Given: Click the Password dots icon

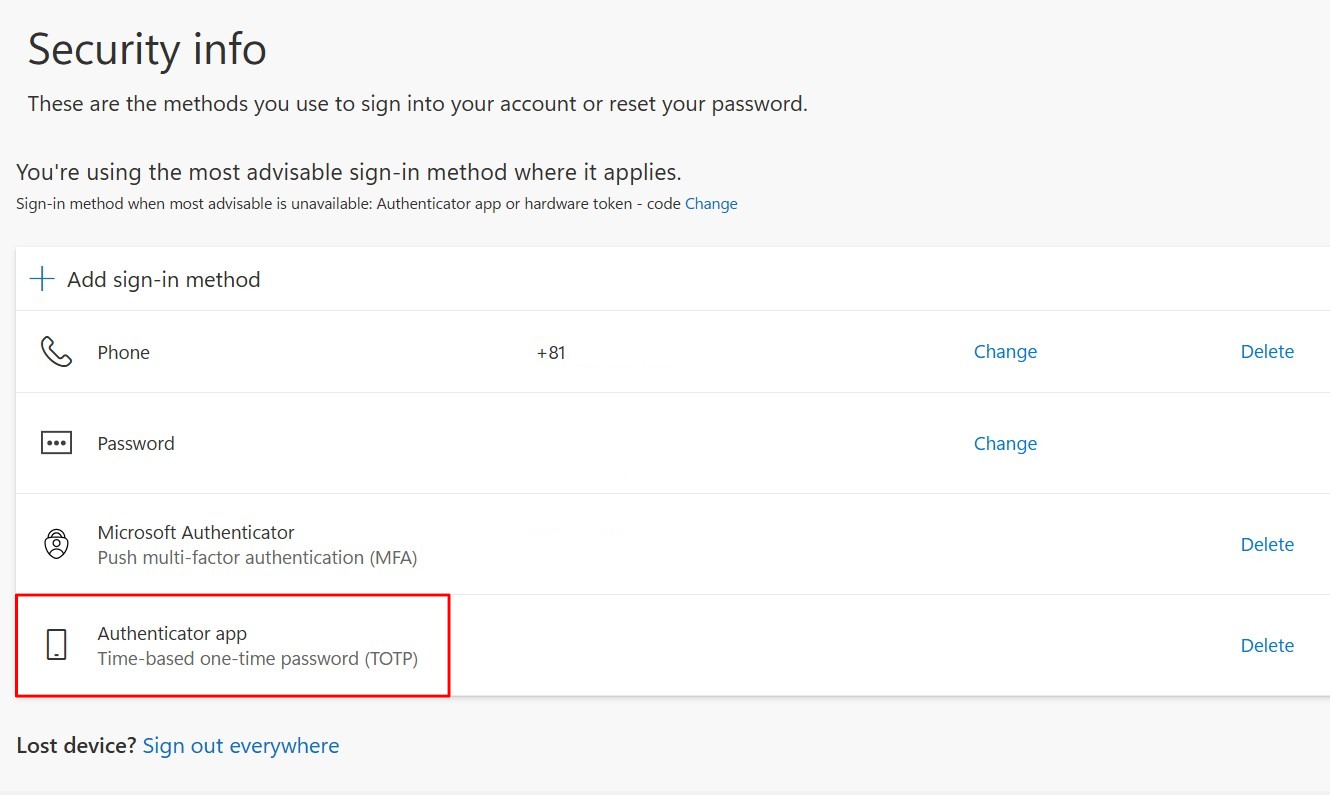Looking at the screenshot, I should point(56,443).
